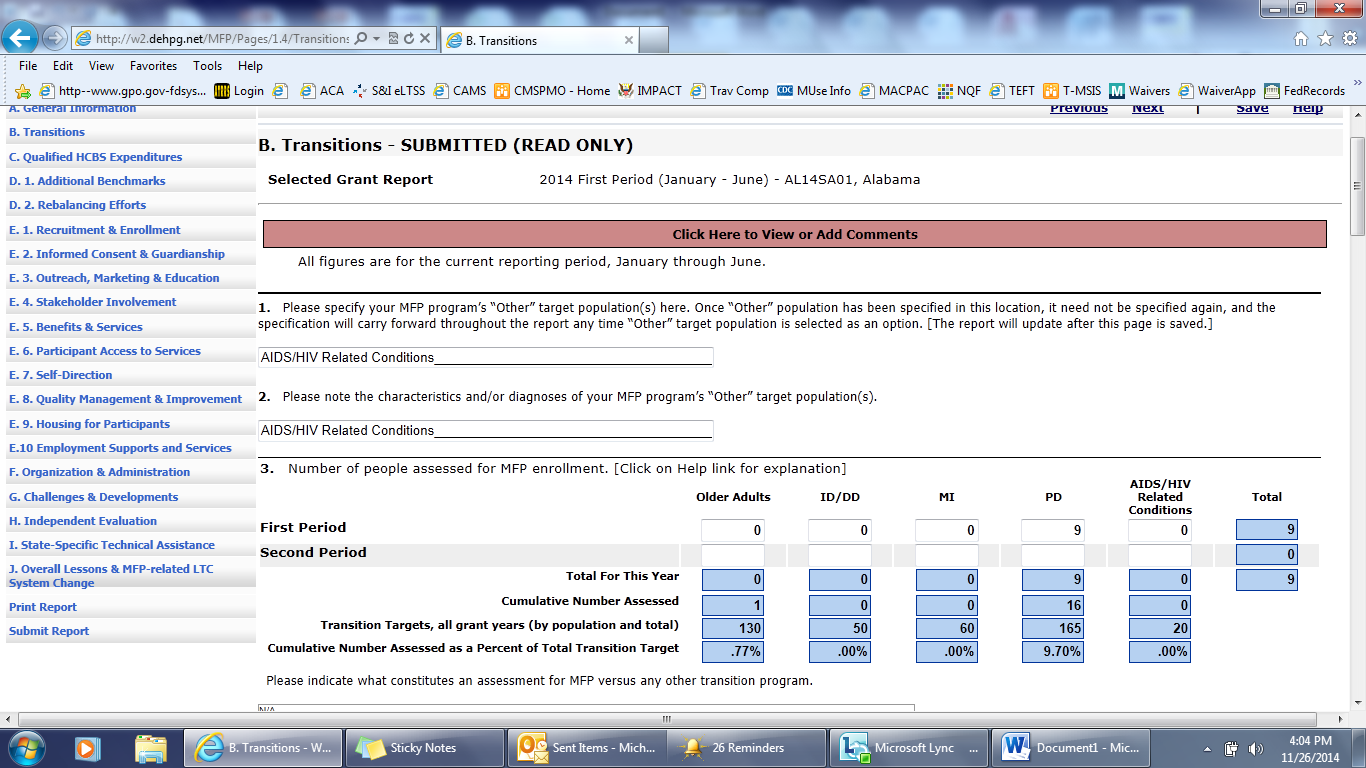Open the ACA favorite
This screenshot has width=1366, height=768.
tap(321, 91)
